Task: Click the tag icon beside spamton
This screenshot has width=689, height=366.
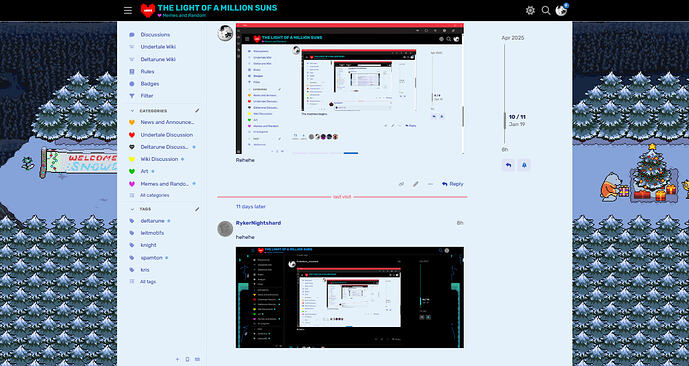Action: [132, 257]
